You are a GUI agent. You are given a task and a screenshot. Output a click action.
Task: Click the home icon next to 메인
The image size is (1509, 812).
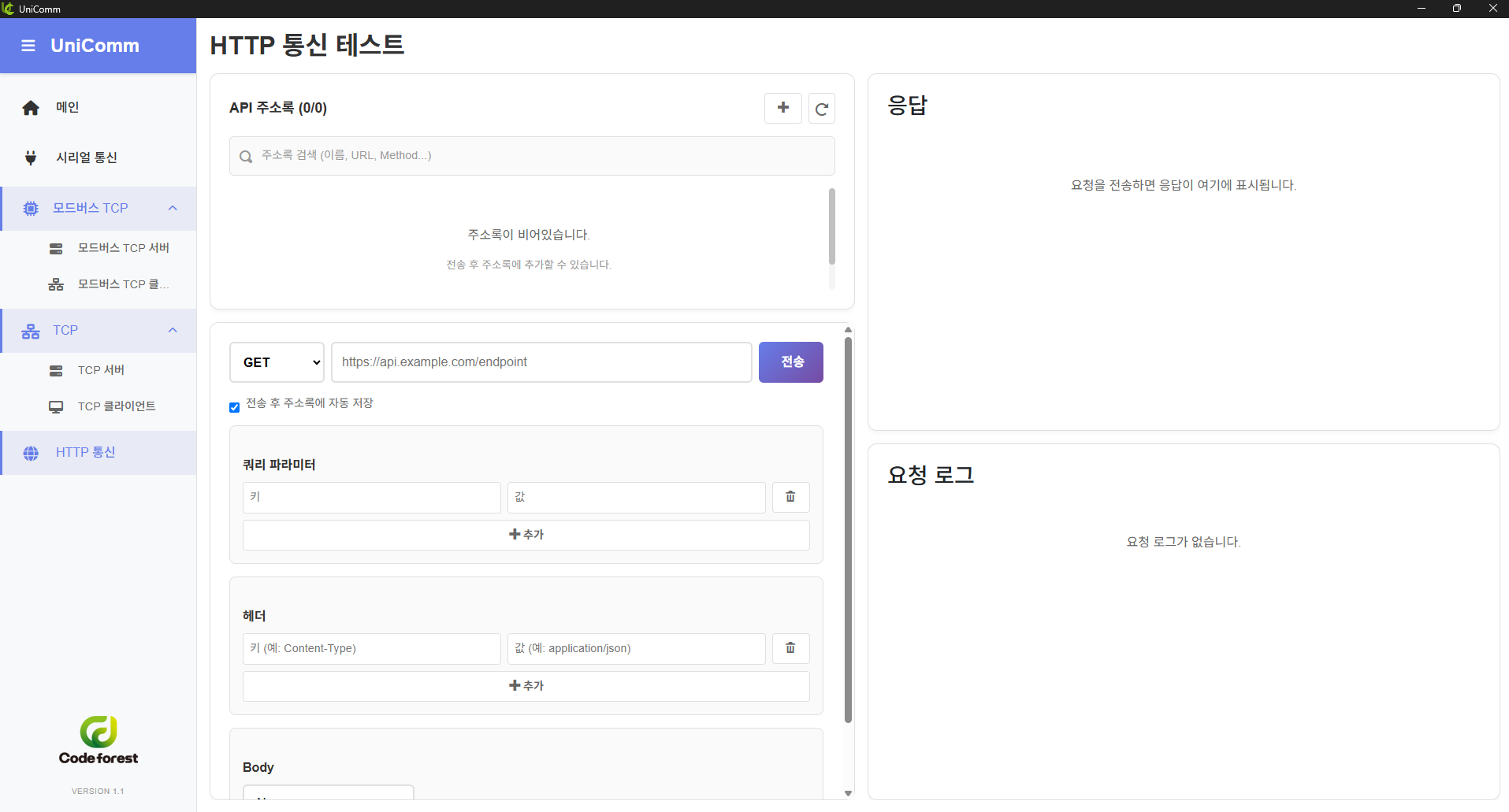[31, 108]
